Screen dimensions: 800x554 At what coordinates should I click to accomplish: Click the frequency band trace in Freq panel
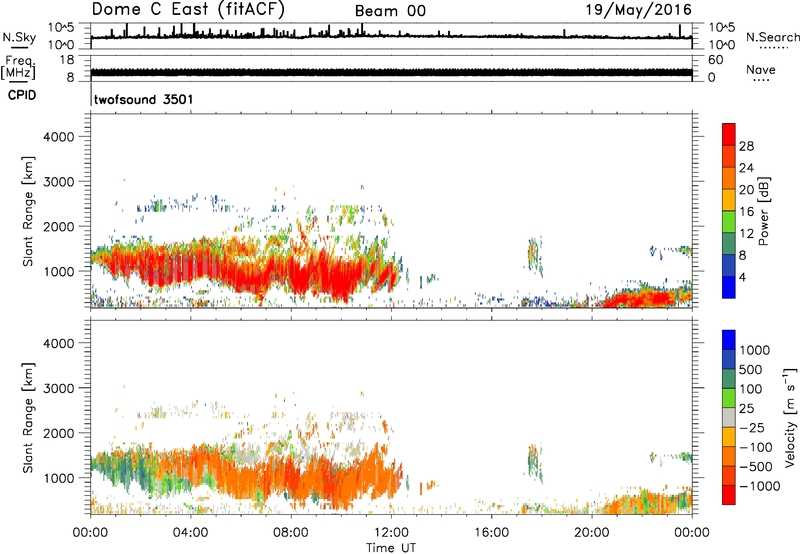pos(391,72)
